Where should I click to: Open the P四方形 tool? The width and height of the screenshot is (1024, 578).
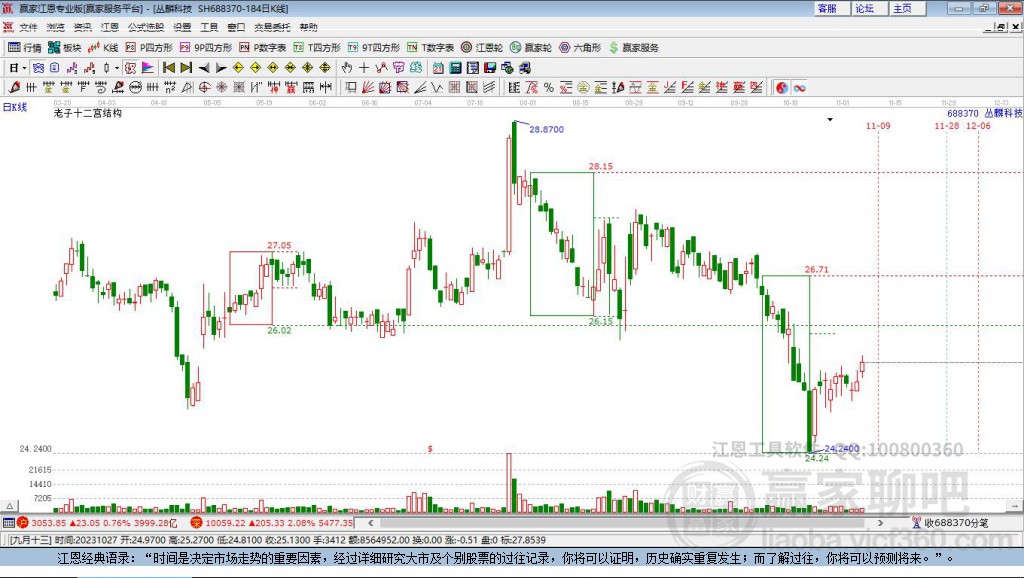tap(149, 48)
